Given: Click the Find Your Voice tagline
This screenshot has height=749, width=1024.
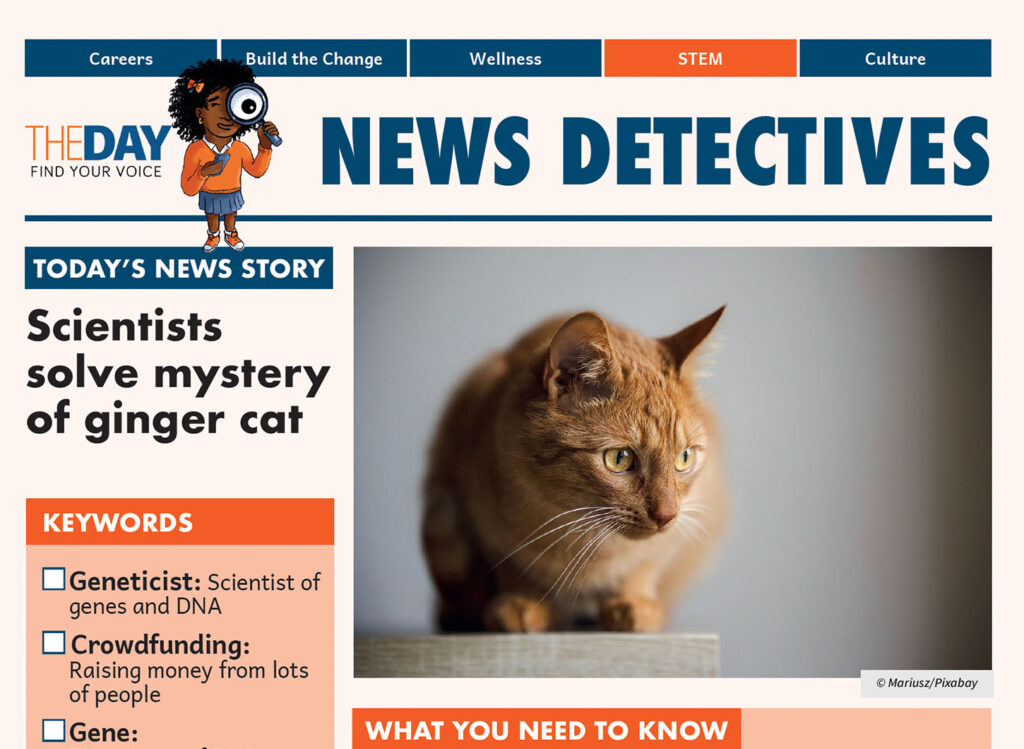Looking at the screenshot, I should pyautogui.click(x=96, y=172).
